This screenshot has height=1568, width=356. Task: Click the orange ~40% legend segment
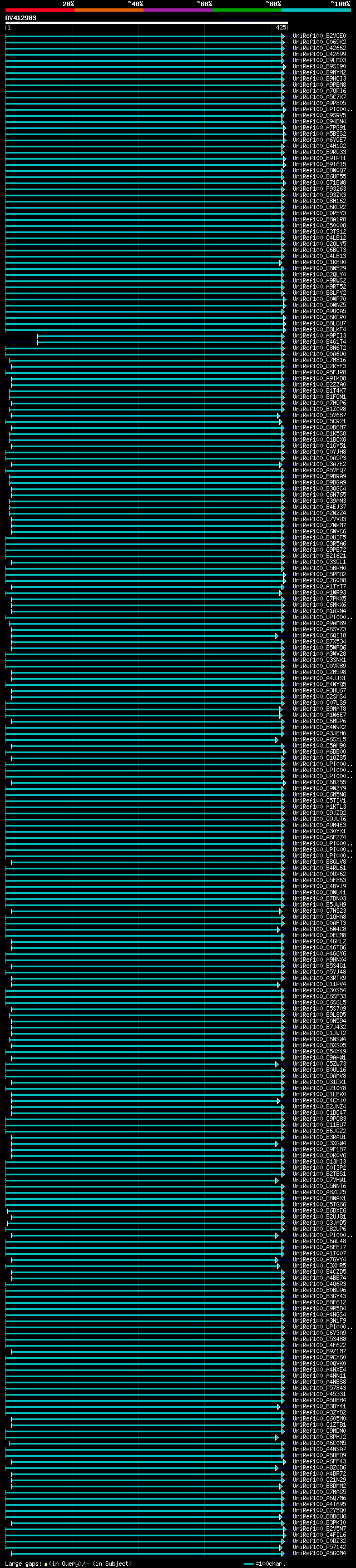coord(109,10)
